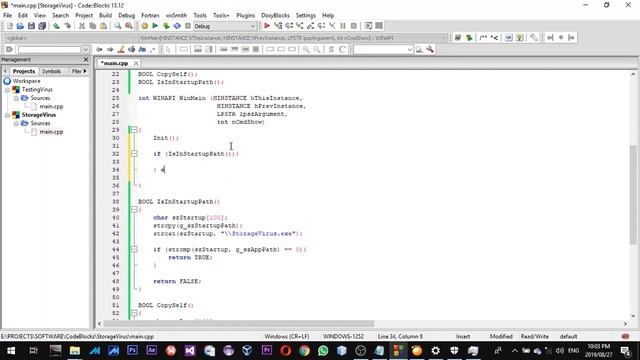The height and width of the screenshot is (360, 640).
Task: Open the Build menu
Action: click(x=105, y=15)
